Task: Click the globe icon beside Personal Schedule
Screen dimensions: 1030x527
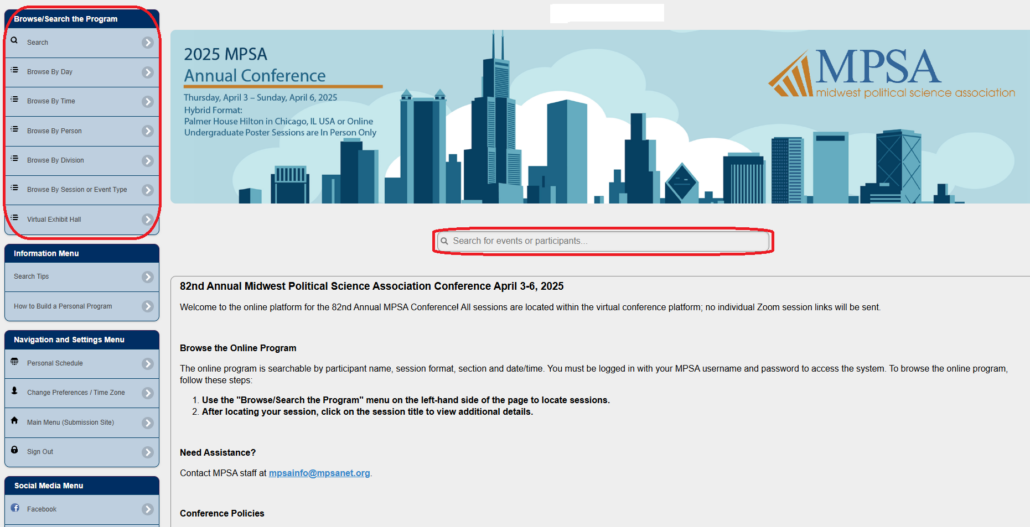Action: [x=14, y=361]
